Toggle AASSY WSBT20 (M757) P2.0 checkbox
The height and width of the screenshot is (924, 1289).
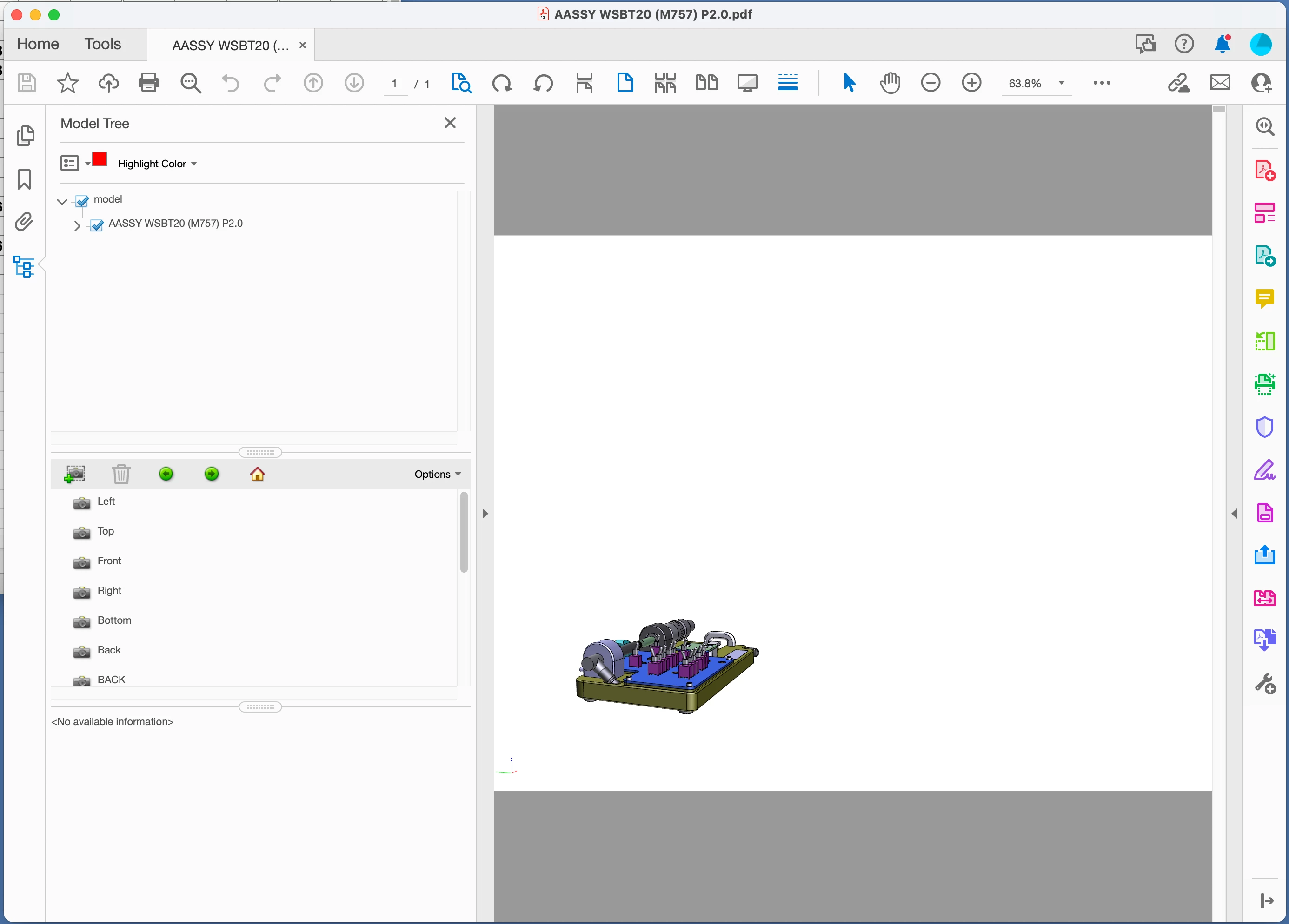97,225
